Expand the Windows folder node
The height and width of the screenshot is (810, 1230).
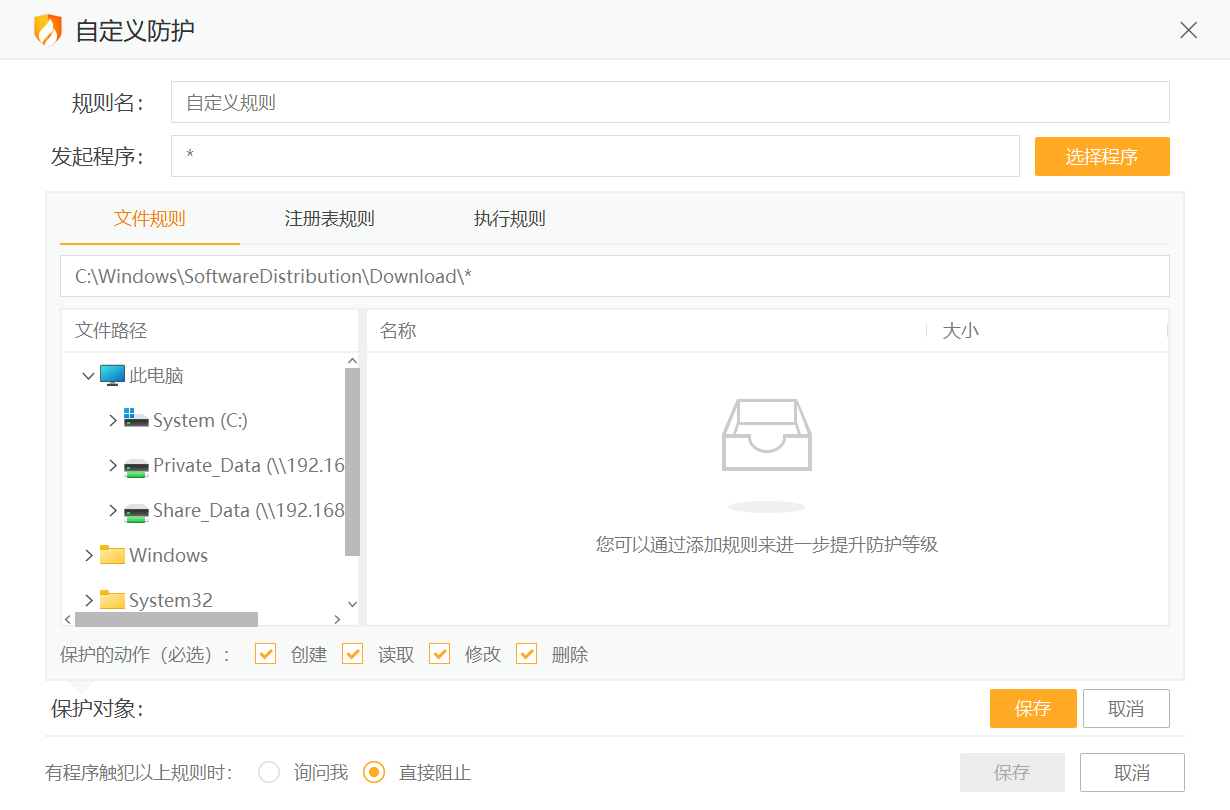(x=88, y=555)
